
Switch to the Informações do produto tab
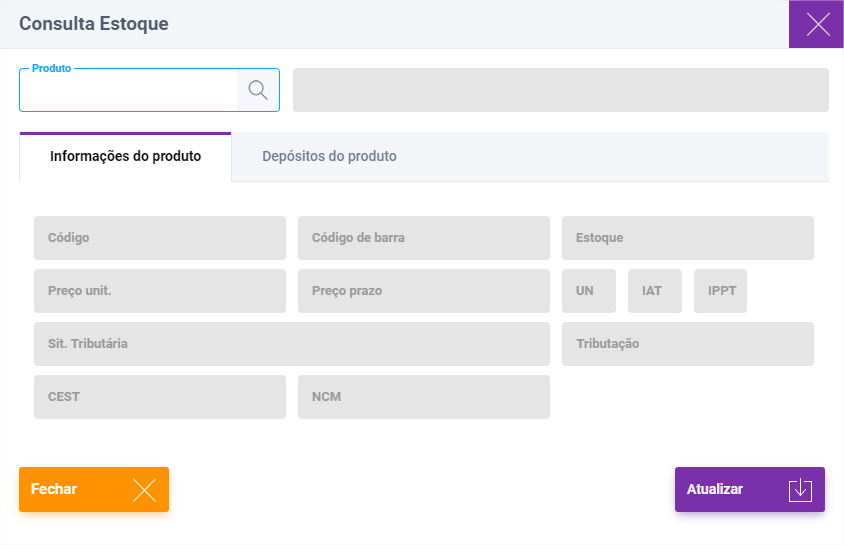click(x=125, y=157)
